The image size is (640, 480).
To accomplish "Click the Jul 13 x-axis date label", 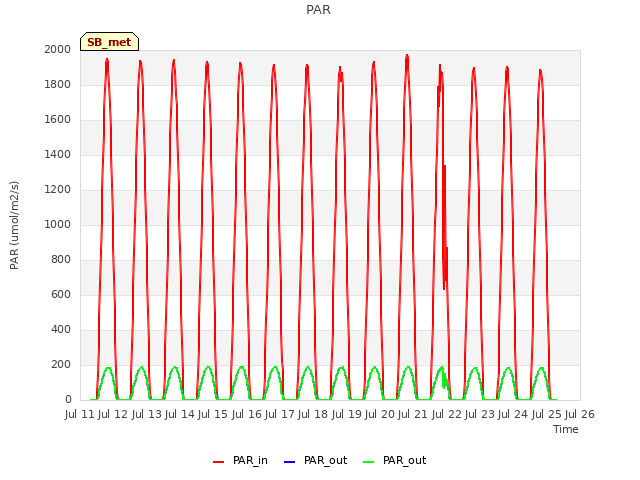I will coord(147,414).
